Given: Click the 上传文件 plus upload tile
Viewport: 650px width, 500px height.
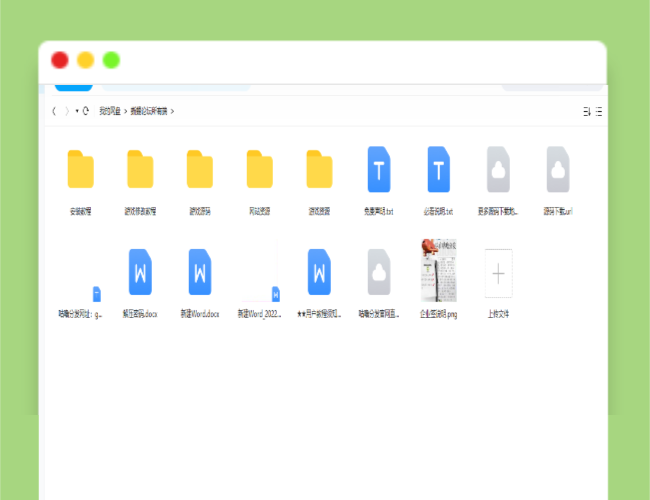Looking at the screenshot, I should tap(498, 273).
